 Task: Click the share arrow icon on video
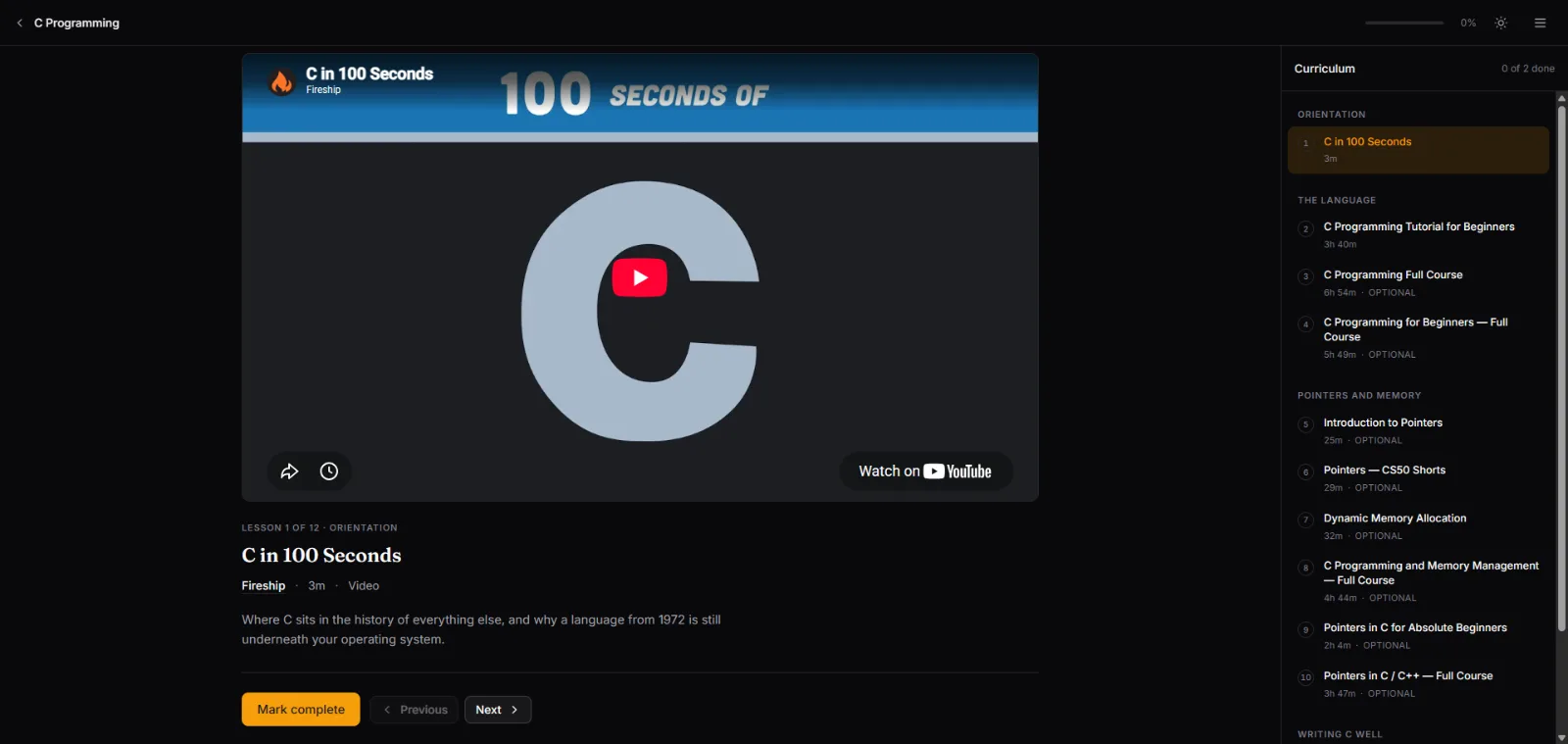(289, 471)
